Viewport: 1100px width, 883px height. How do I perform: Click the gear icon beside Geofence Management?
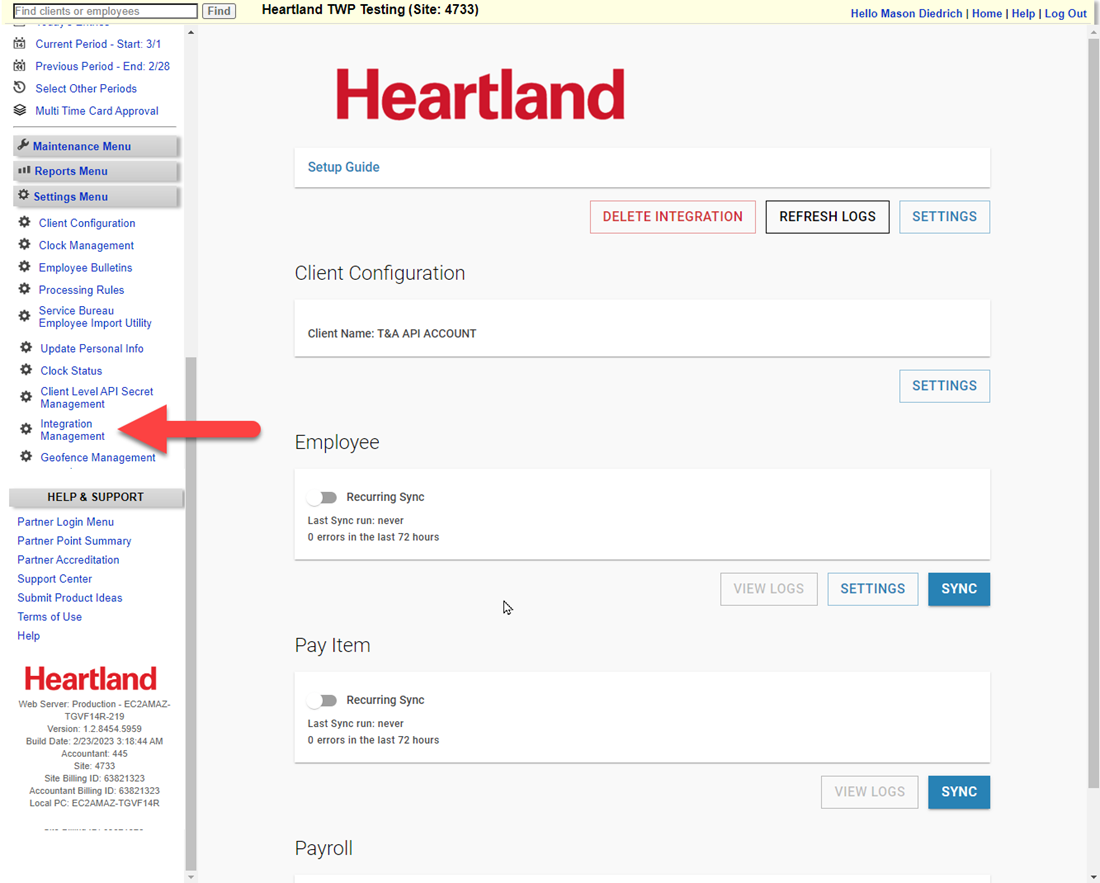point(24,457)
